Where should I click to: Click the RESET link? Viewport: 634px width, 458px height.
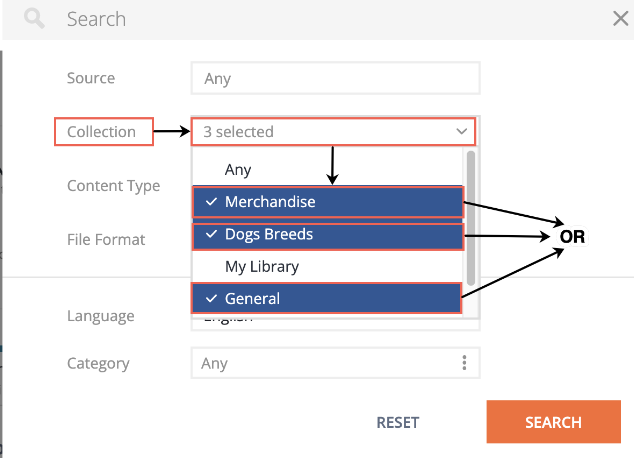397,422
